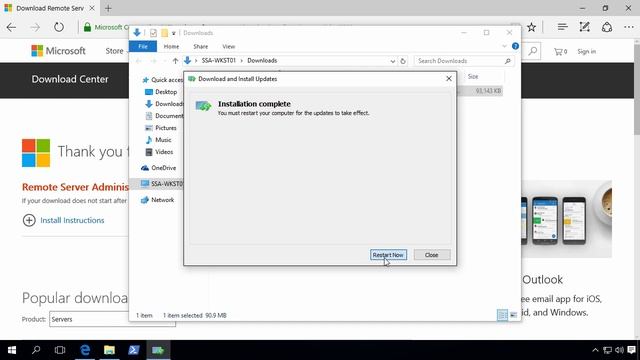Open the Windows Start menu
This screenshot has height=360, width=640.
[12, 350]
